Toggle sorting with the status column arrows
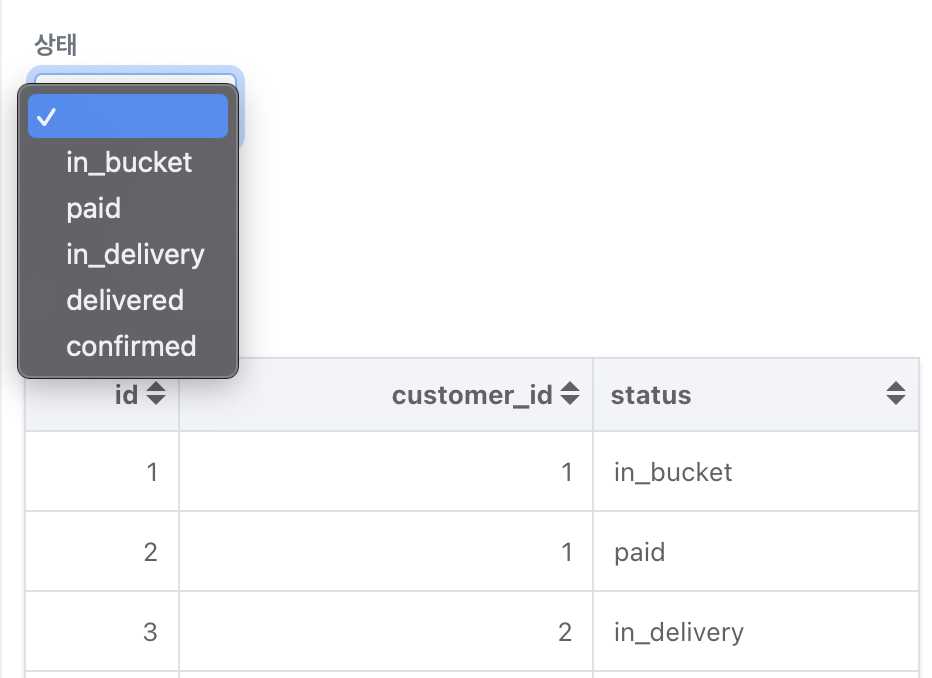932x678 pixels. click(x=895, y=395)
